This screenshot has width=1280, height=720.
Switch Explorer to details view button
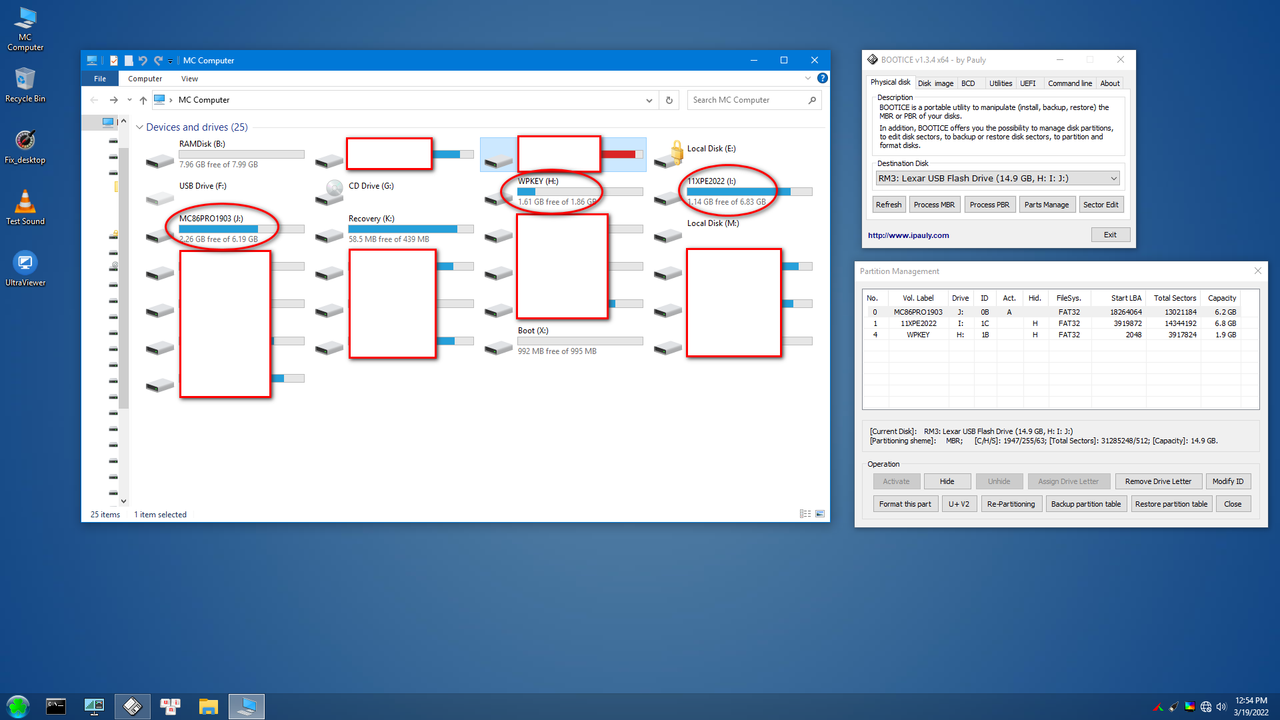click(x=805, y=514)
